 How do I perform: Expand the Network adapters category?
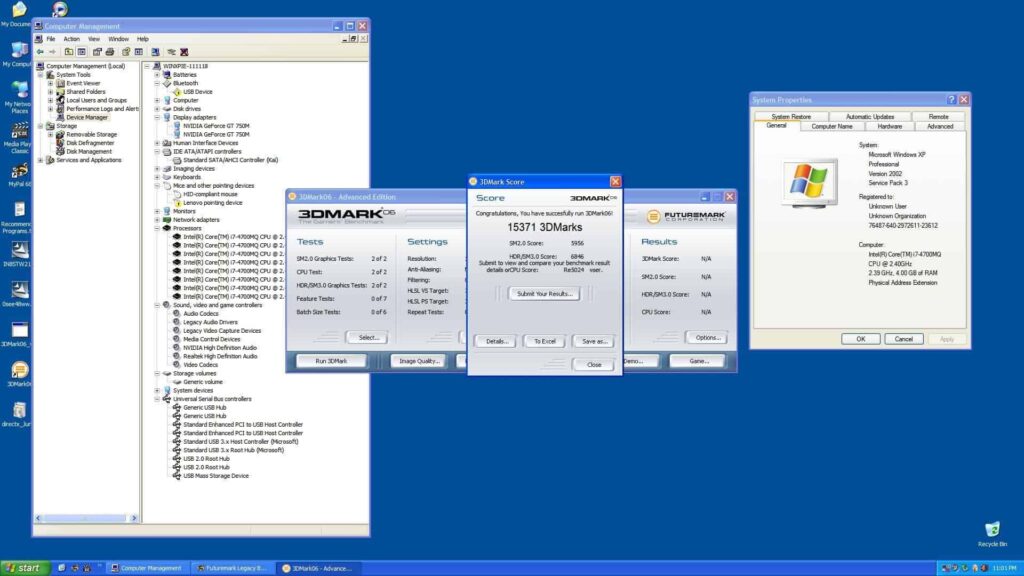tap(157, 220)
